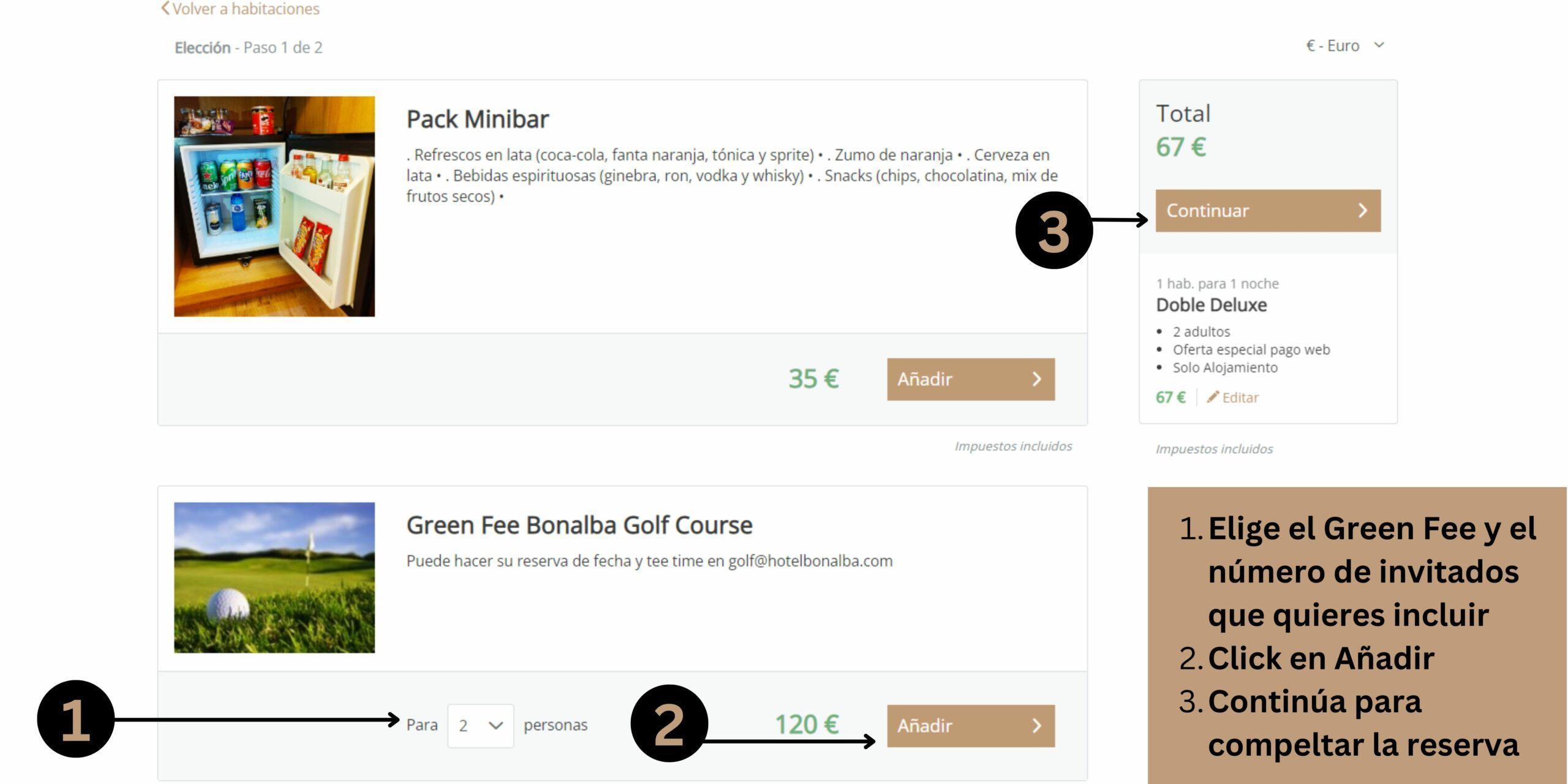1568x784 pixels.
Task: Click the Pack Minibar photo thumbnail
Action: pyautogui.click(x=274, y=206)
